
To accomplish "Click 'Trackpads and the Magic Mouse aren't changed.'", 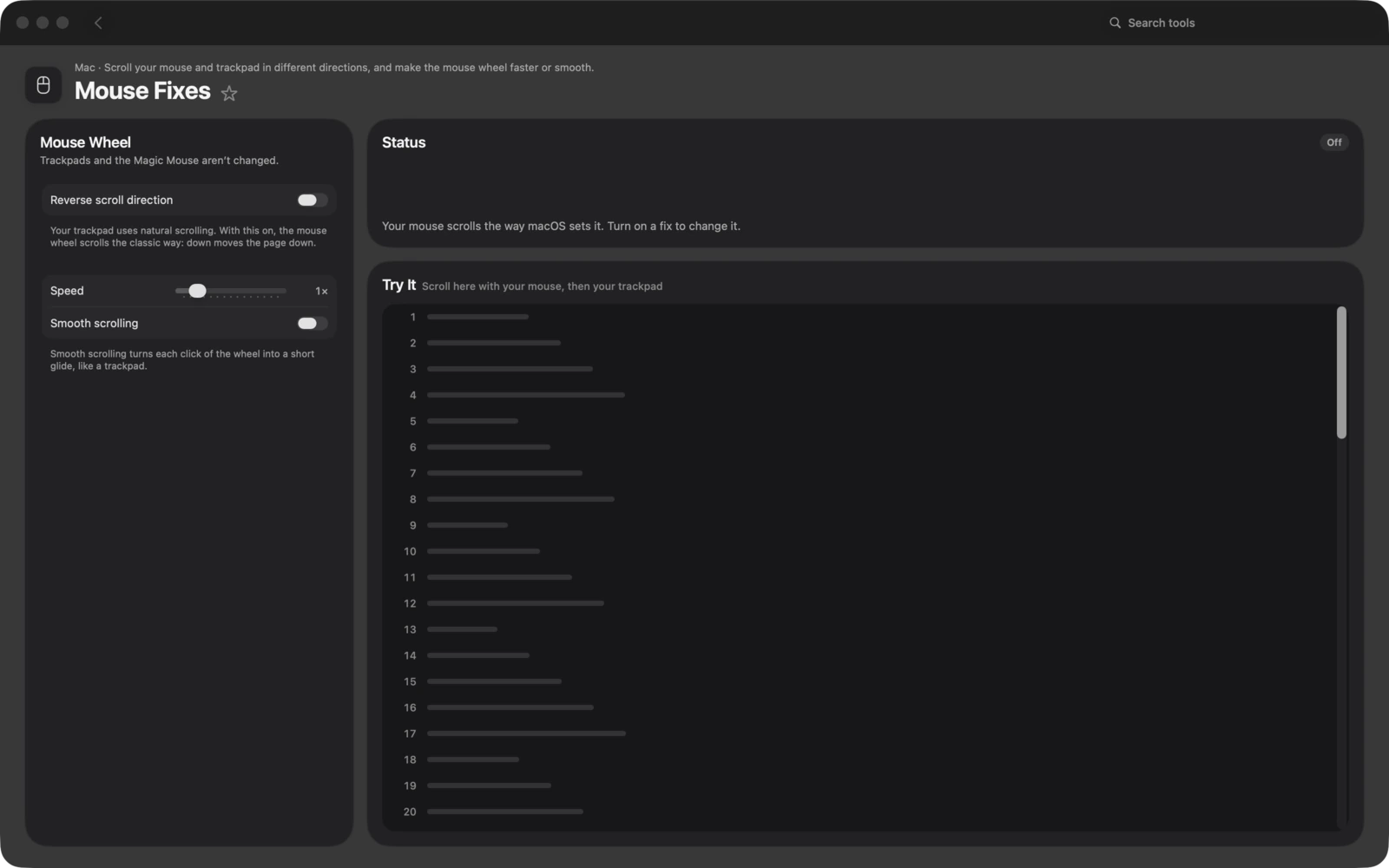I will 159,161.
